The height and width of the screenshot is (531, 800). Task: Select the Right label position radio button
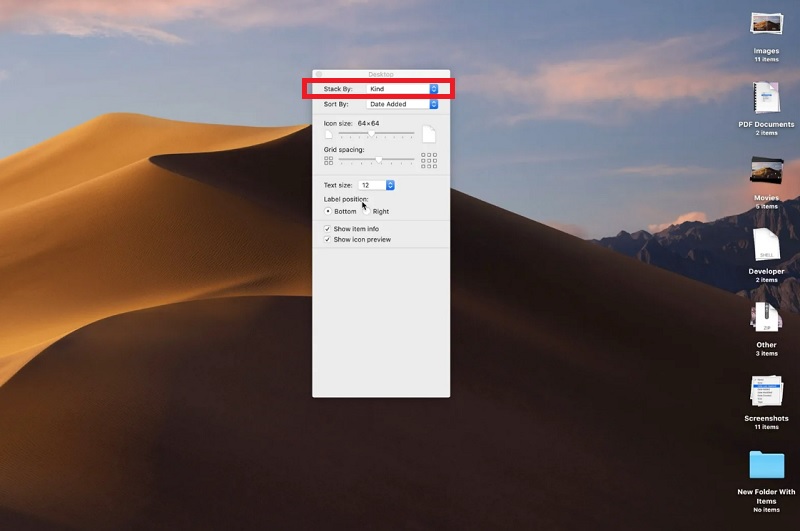(367, 212)
